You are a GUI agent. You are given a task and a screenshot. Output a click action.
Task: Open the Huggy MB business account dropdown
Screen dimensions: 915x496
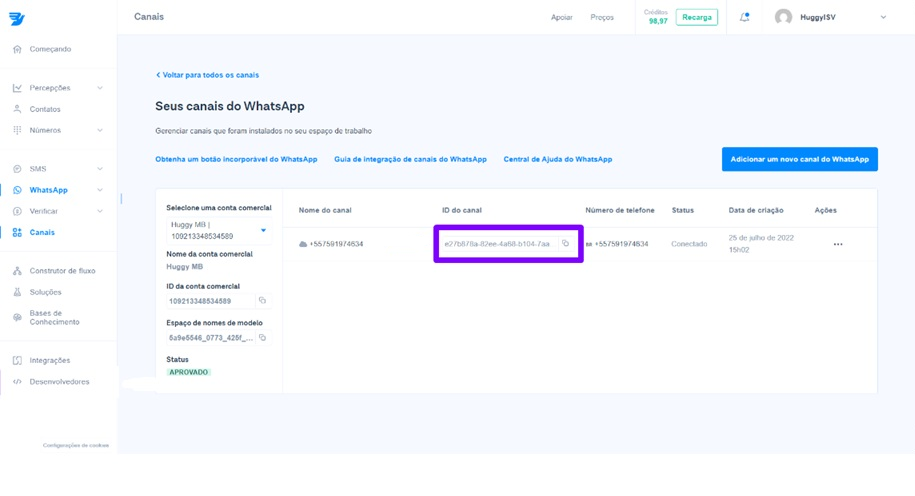pyautogui.click(x=218, y=230)
